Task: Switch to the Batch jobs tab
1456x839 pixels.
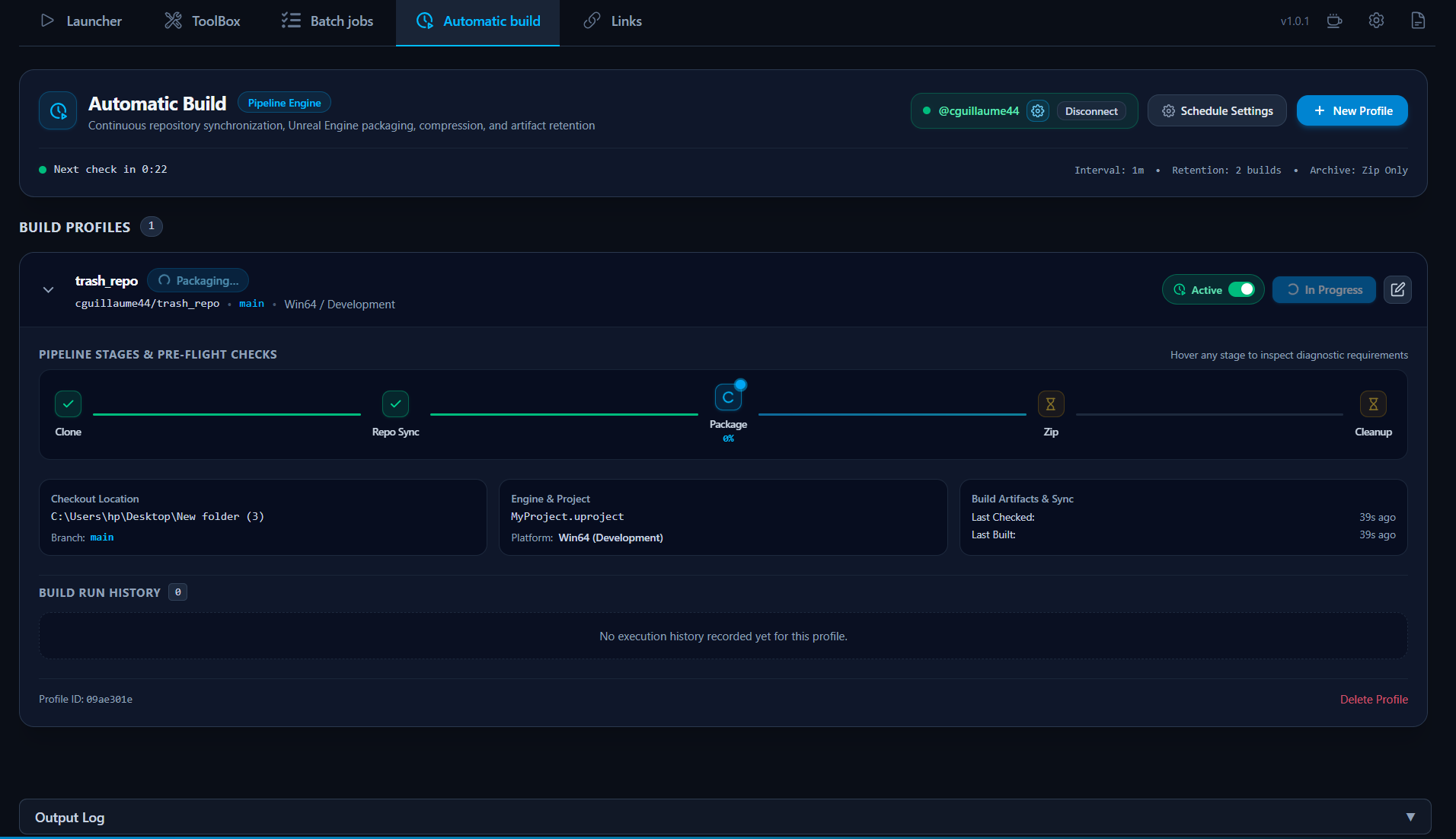Action: [x=327, y=21]
